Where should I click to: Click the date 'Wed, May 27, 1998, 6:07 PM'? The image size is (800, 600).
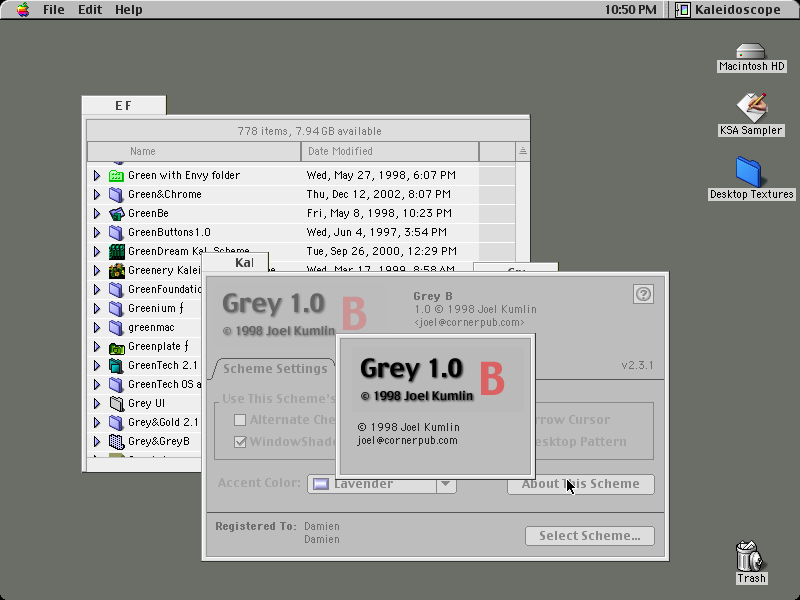pyautogui.click(x=381, y=176)
